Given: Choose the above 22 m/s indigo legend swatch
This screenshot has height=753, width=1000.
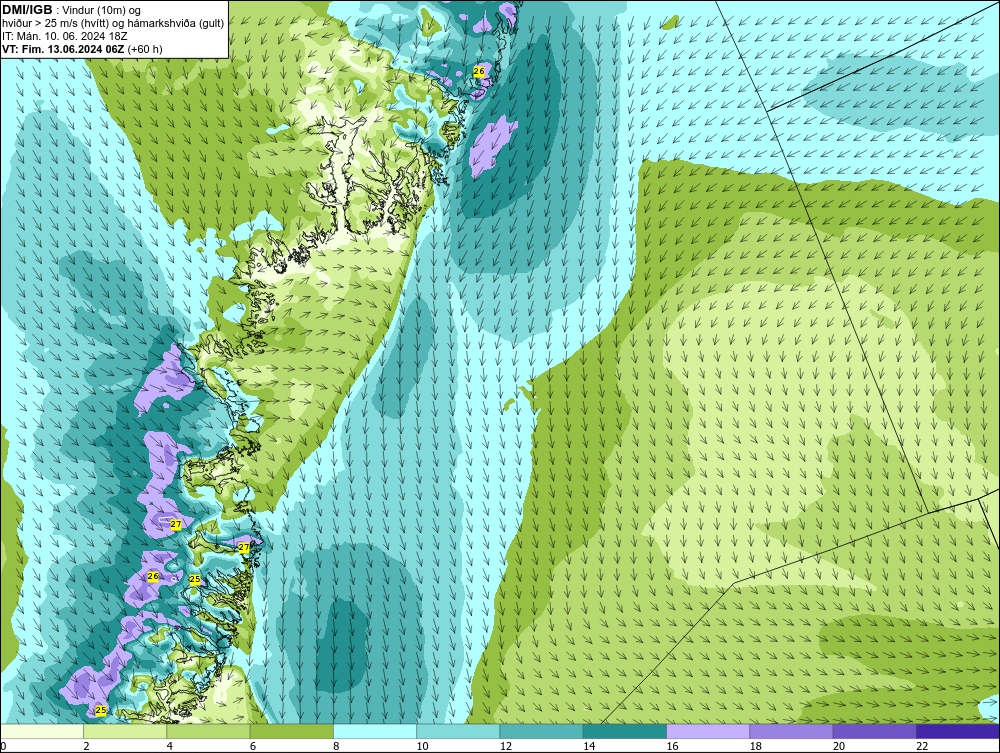Looking at the screenshot, I should pos(958,731).
